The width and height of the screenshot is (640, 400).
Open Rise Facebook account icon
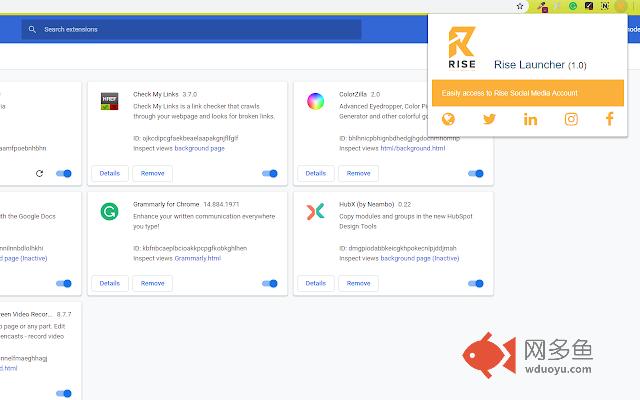(609, 119)
